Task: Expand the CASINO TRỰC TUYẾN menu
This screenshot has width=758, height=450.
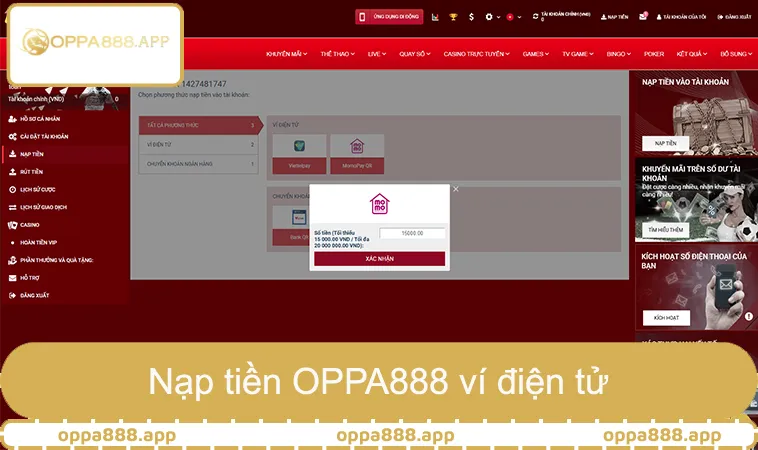Action: tap(477, 54)
